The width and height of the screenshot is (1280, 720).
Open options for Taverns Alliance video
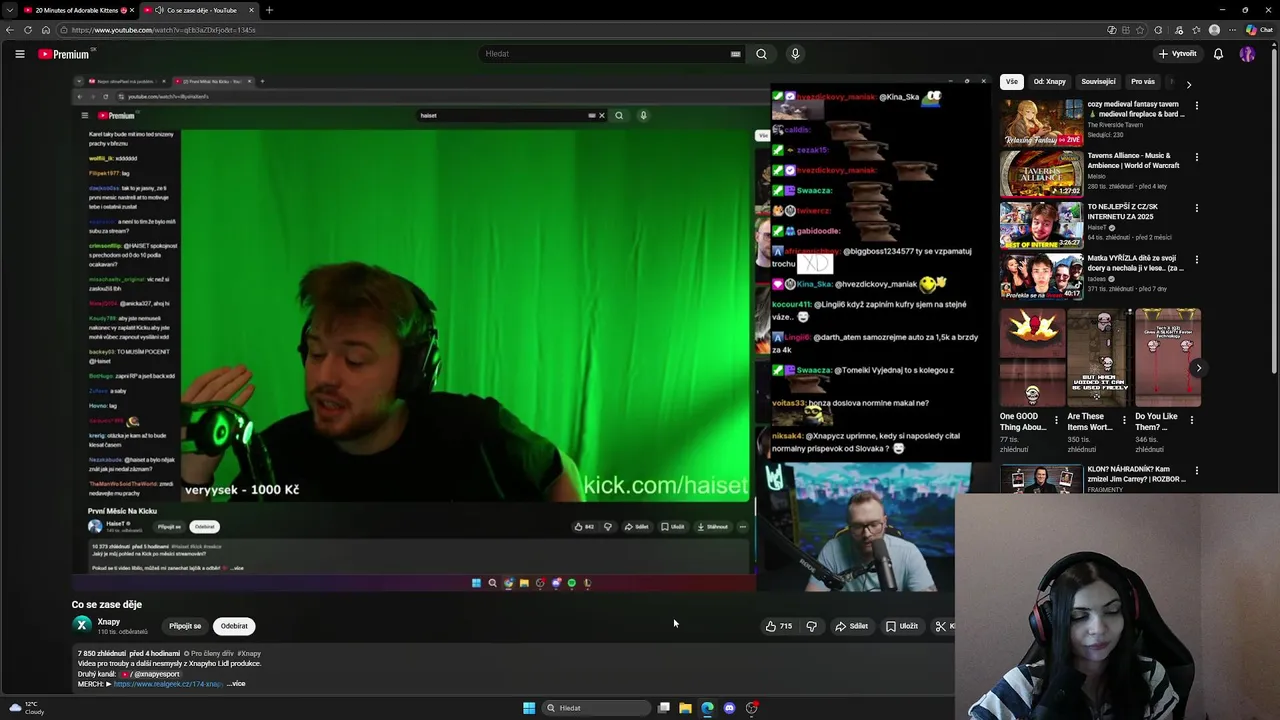(x=1196, y=157)
